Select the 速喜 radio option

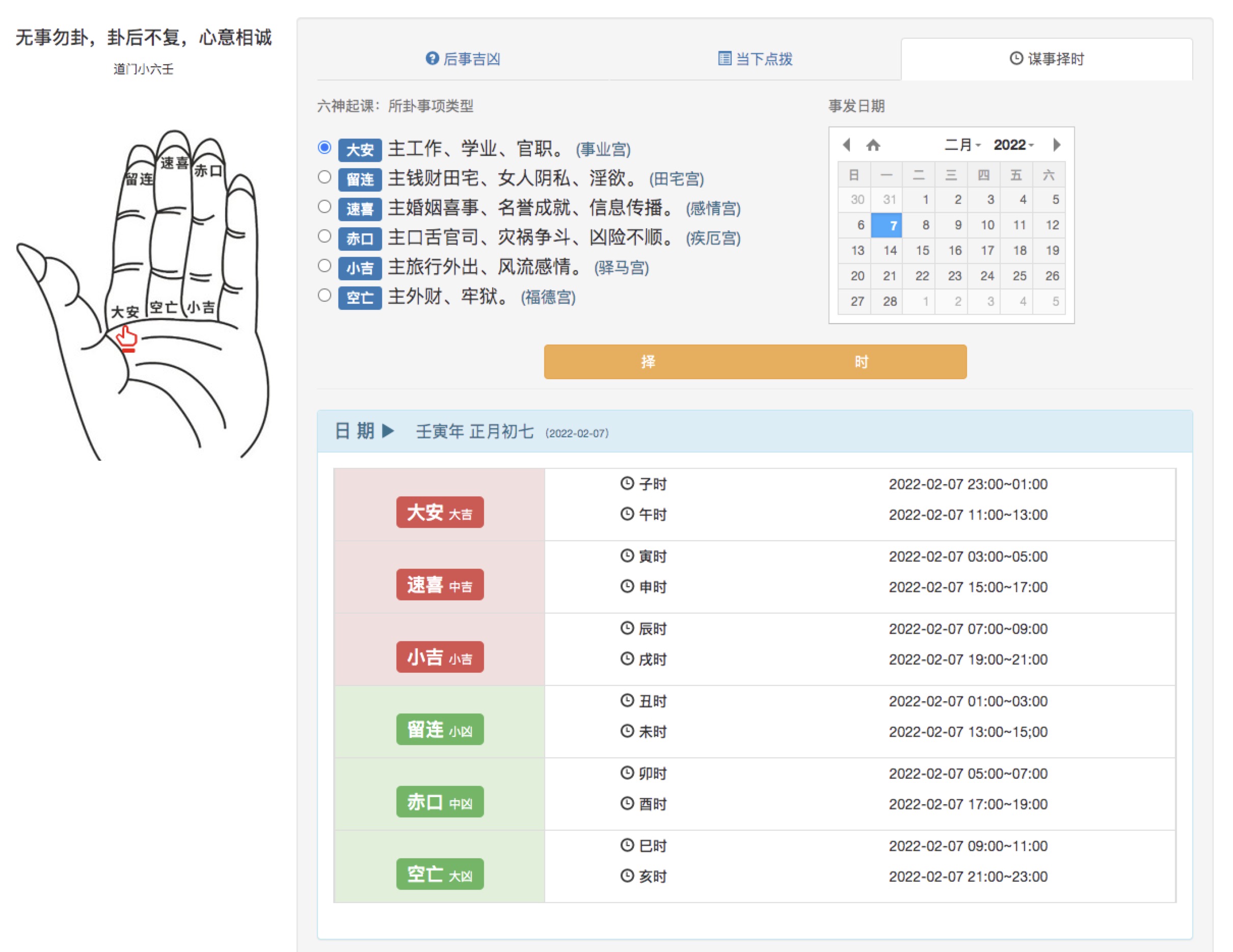(x=324, y=207)
